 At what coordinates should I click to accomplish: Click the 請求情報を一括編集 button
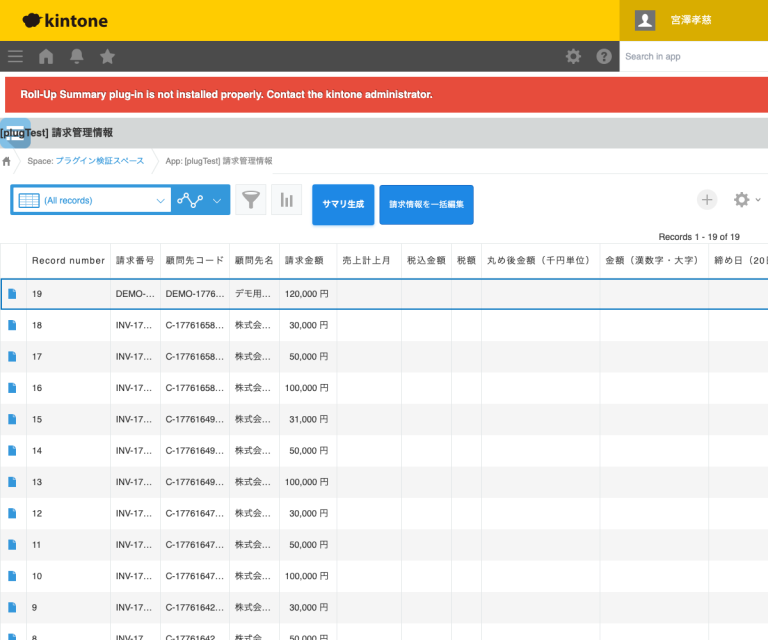coord(426,204)
